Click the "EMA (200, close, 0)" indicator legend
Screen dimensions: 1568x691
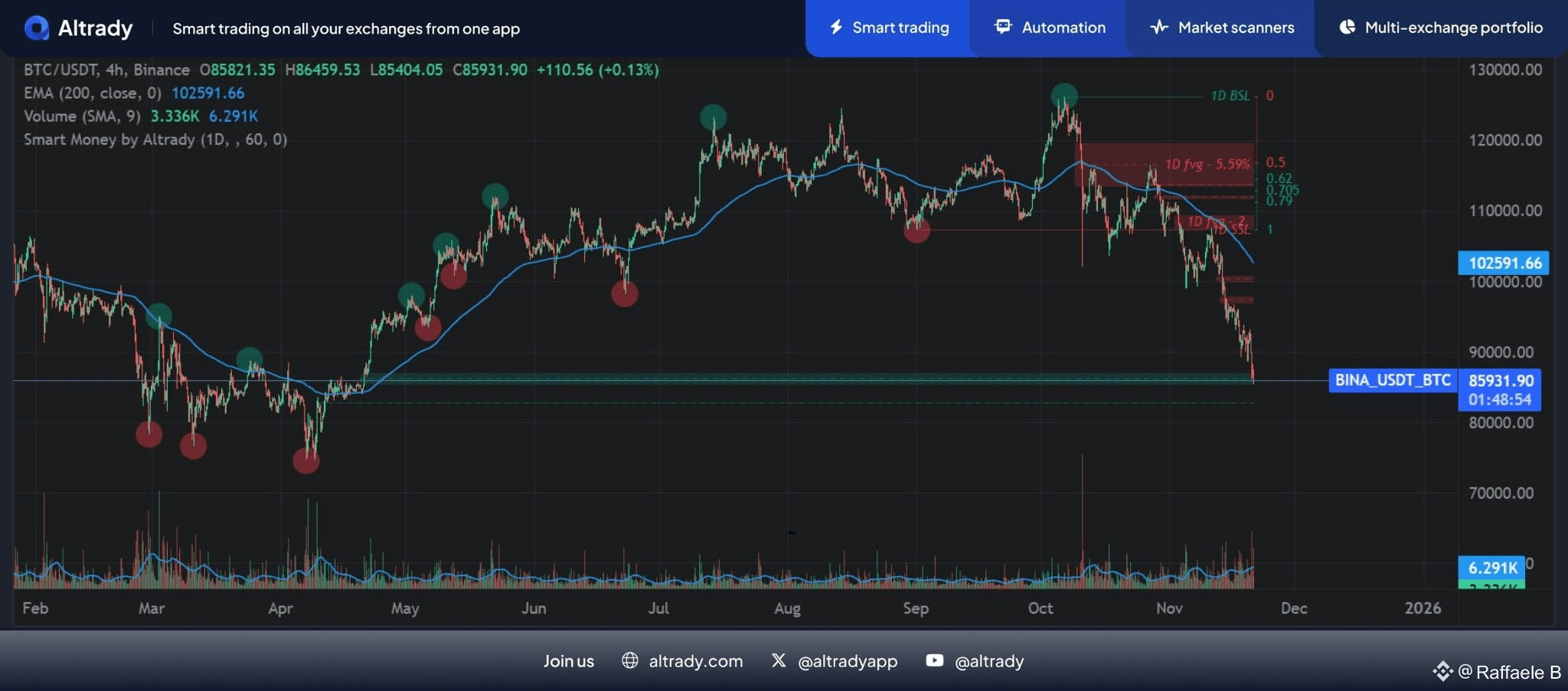pyautogui.click(x=93, y=93)
